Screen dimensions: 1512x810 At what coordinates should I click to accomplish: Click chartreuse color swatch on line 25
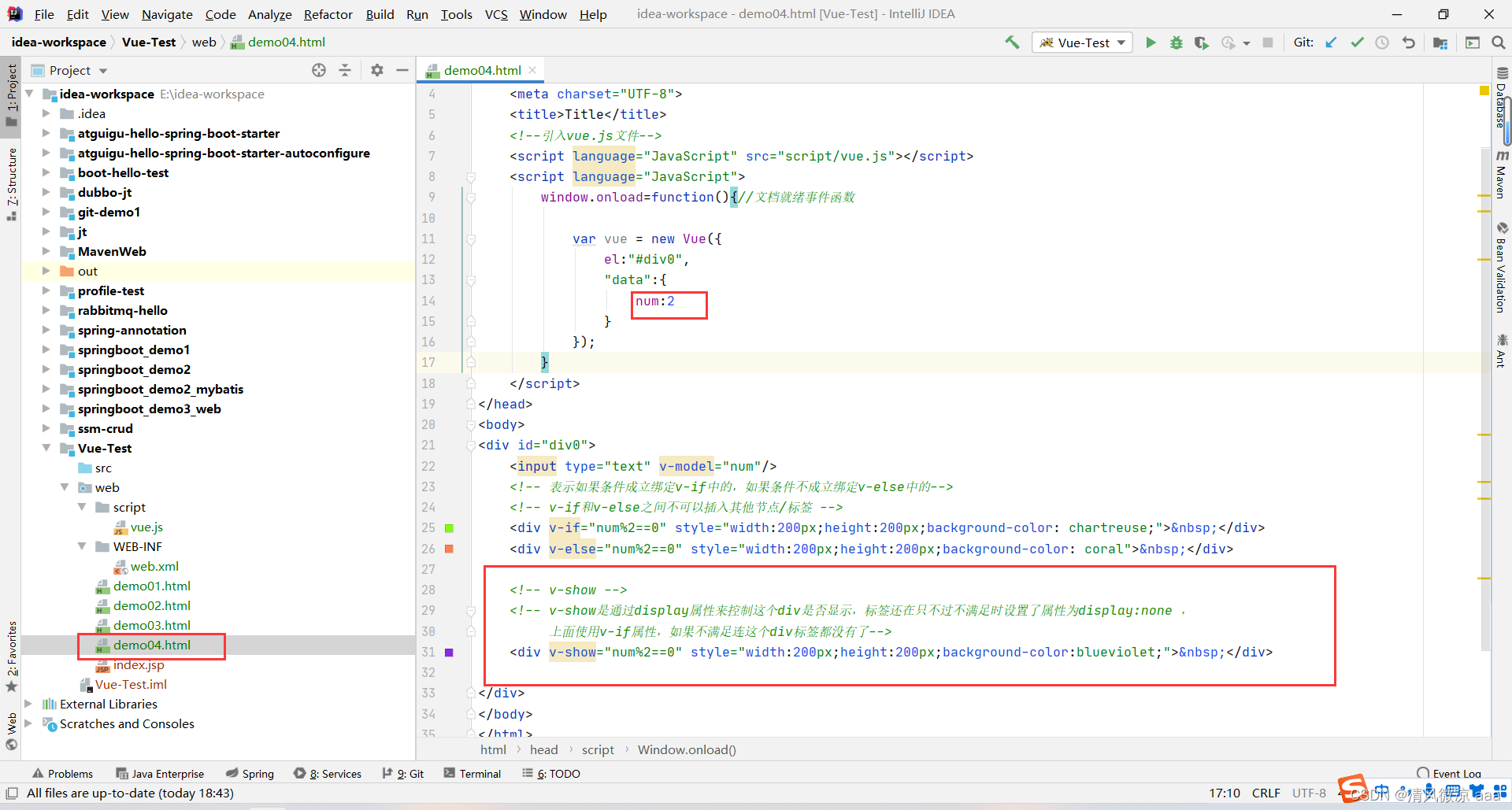pos(449,528)
